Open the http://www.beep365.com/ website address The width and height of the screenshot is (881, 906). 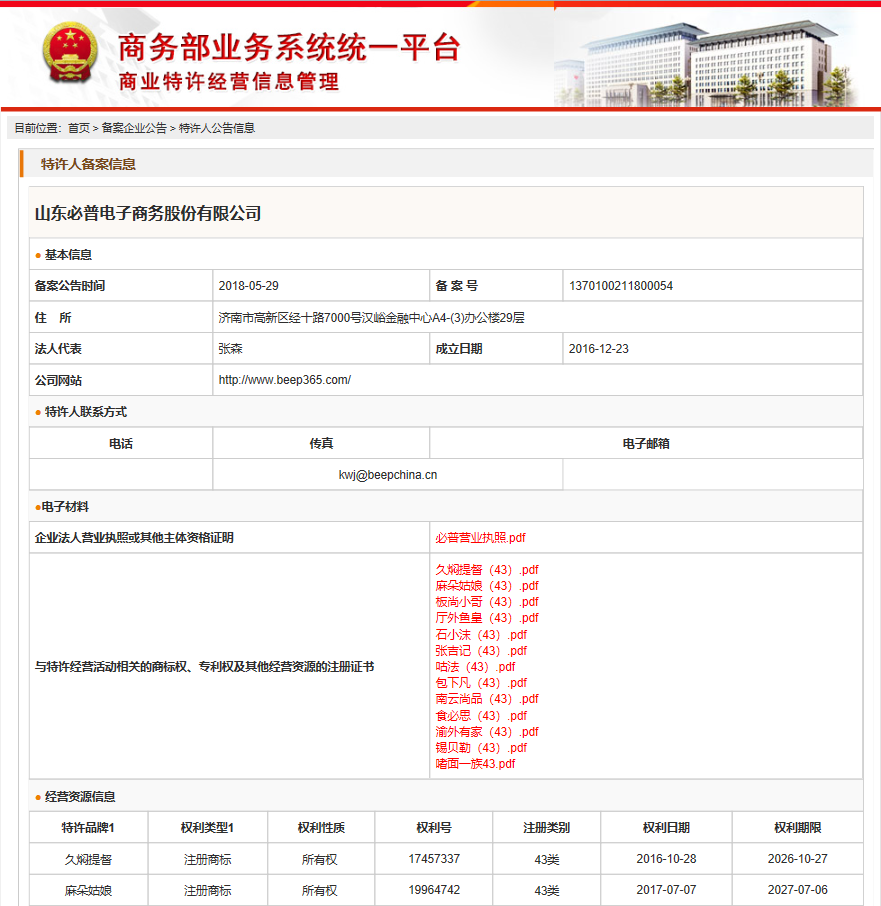coord(285,380)
